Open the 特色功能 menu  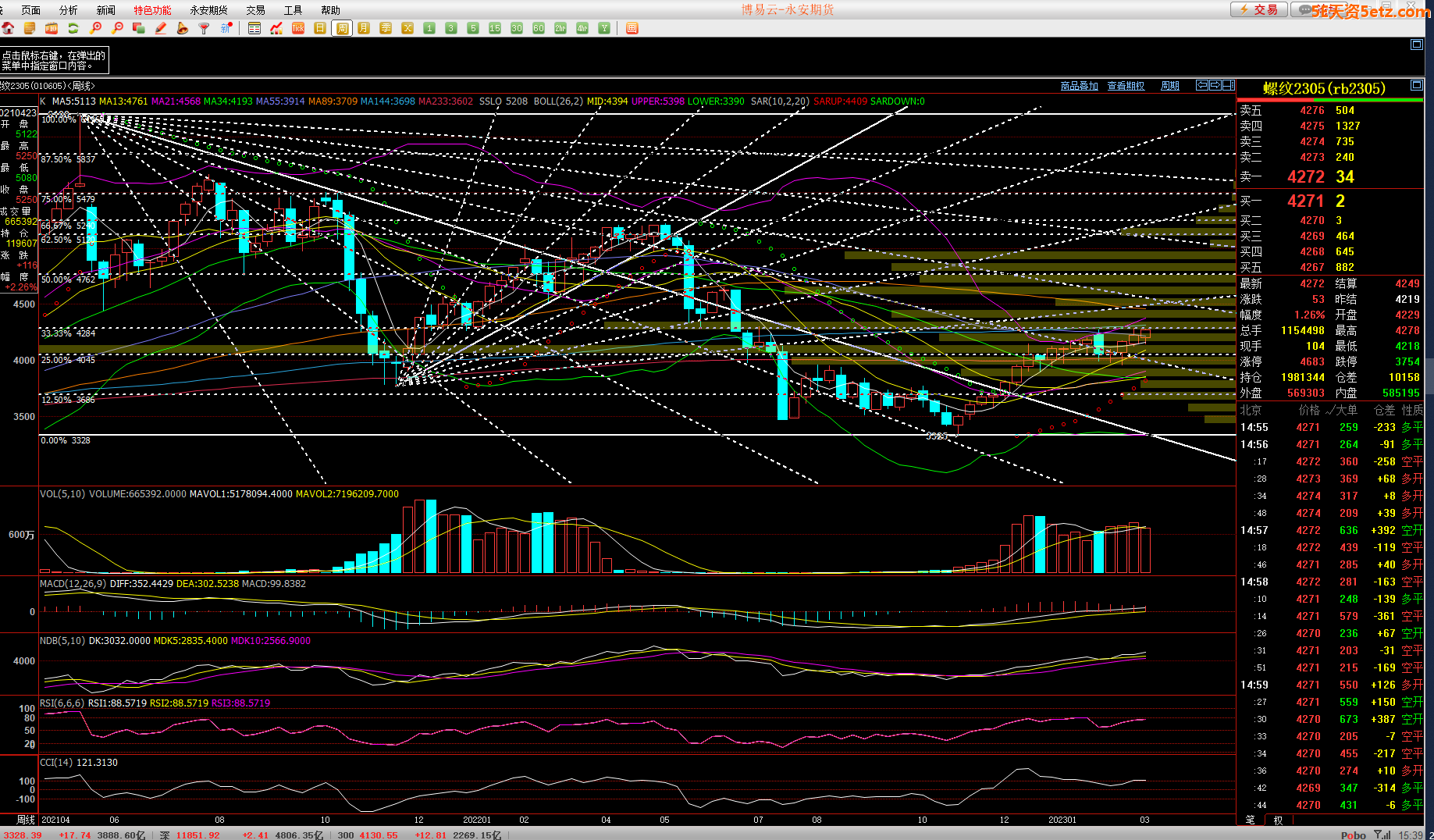point(153,10)
